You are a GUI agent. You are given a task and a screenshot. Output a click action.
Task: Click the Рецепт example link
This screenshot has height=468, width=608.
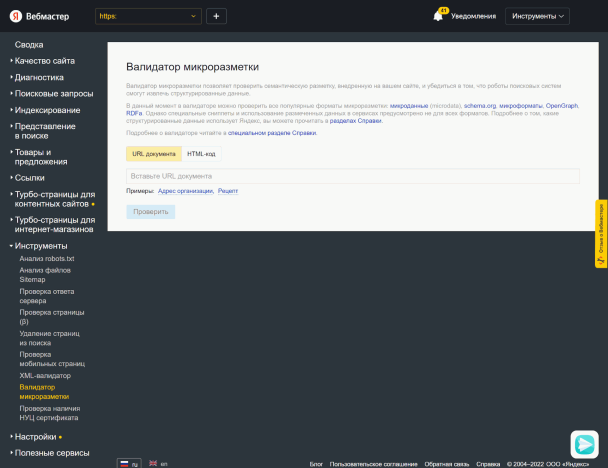pyautogui.click(x=228, y=190)
